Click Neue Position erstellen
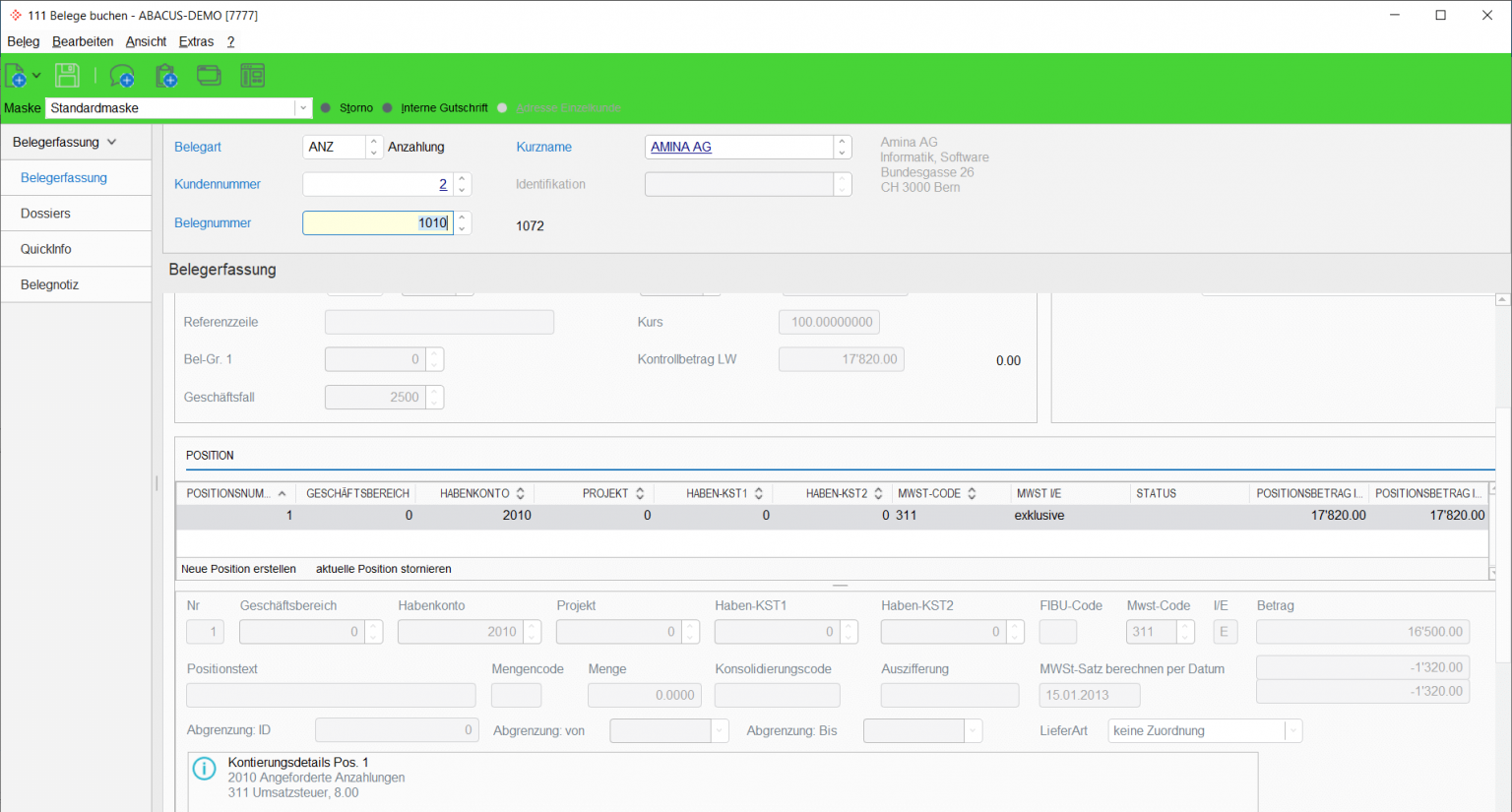The image size is (1512, 812). (x=238, y=569)
